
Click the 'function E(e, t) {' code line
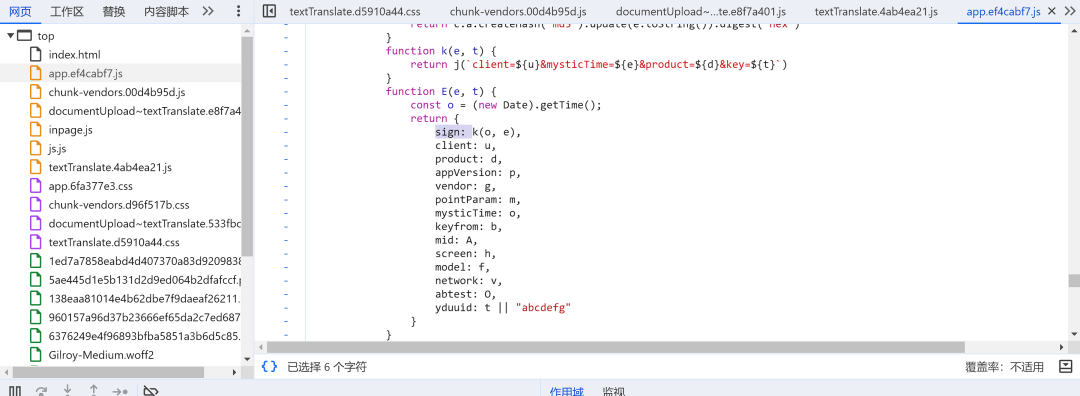(x=440, y=91)
